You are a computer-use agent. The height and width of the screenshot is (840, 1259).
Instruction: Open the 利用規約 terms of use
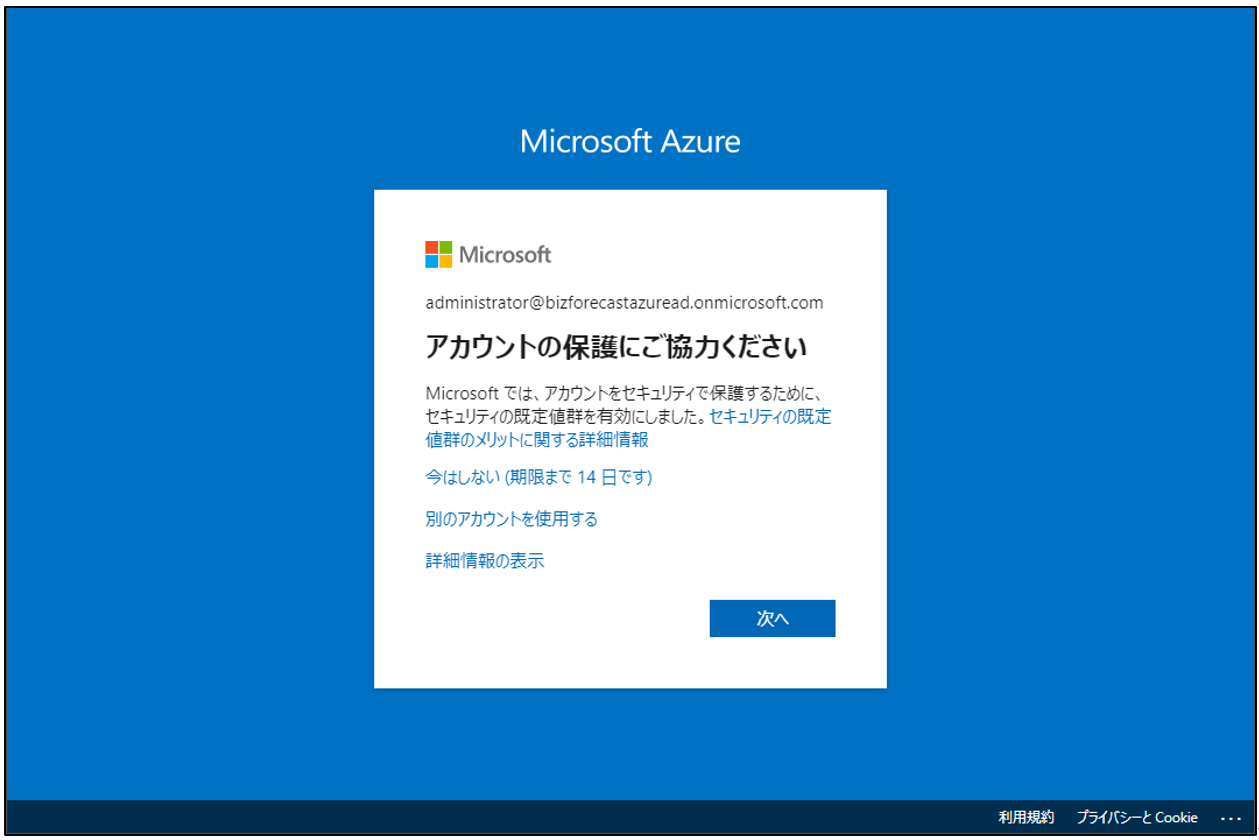[x=1026, y=818]
